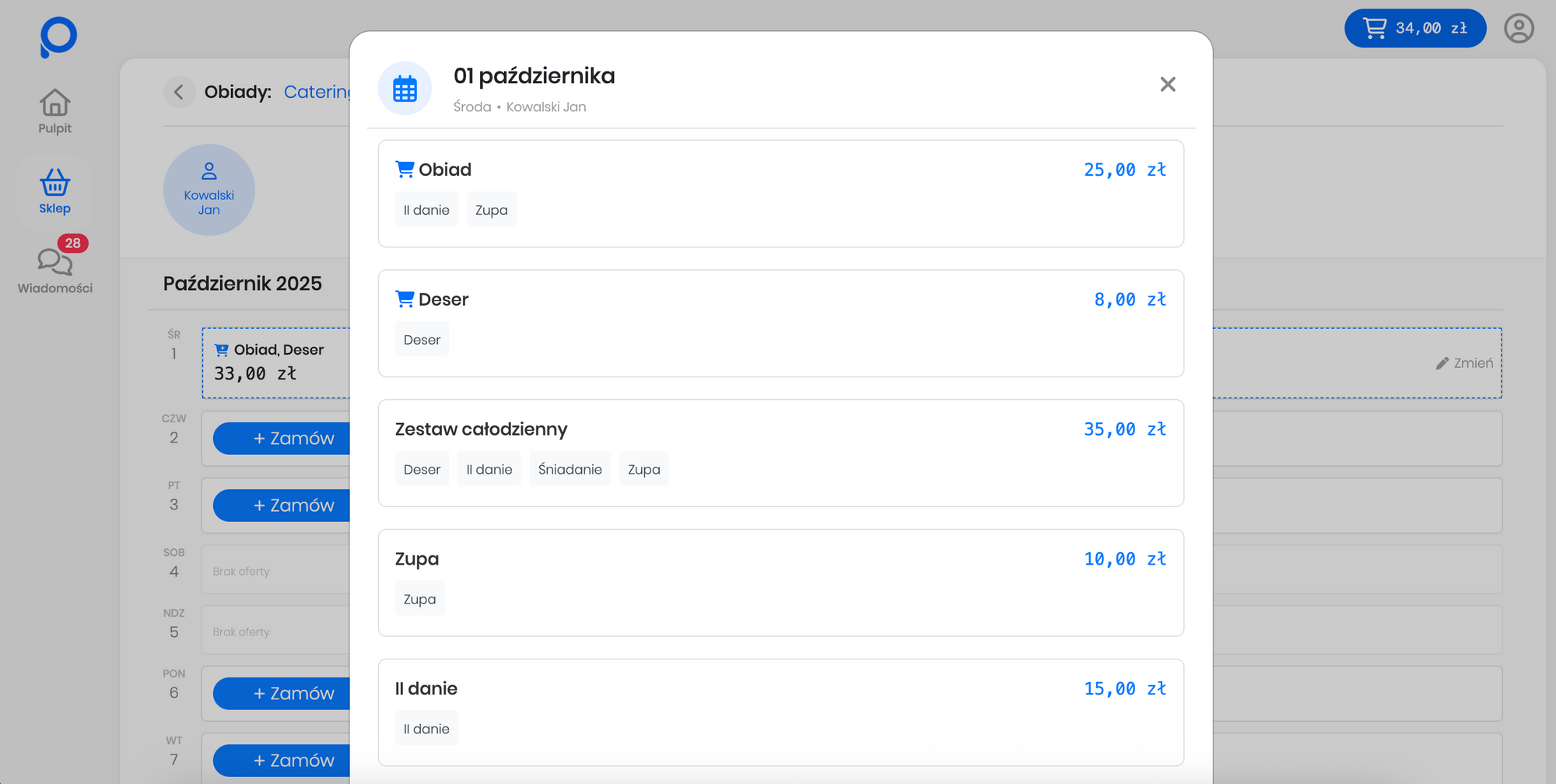Open the user profile icon
This screenshot has width=1556, height=784.
pos(1518,29)
